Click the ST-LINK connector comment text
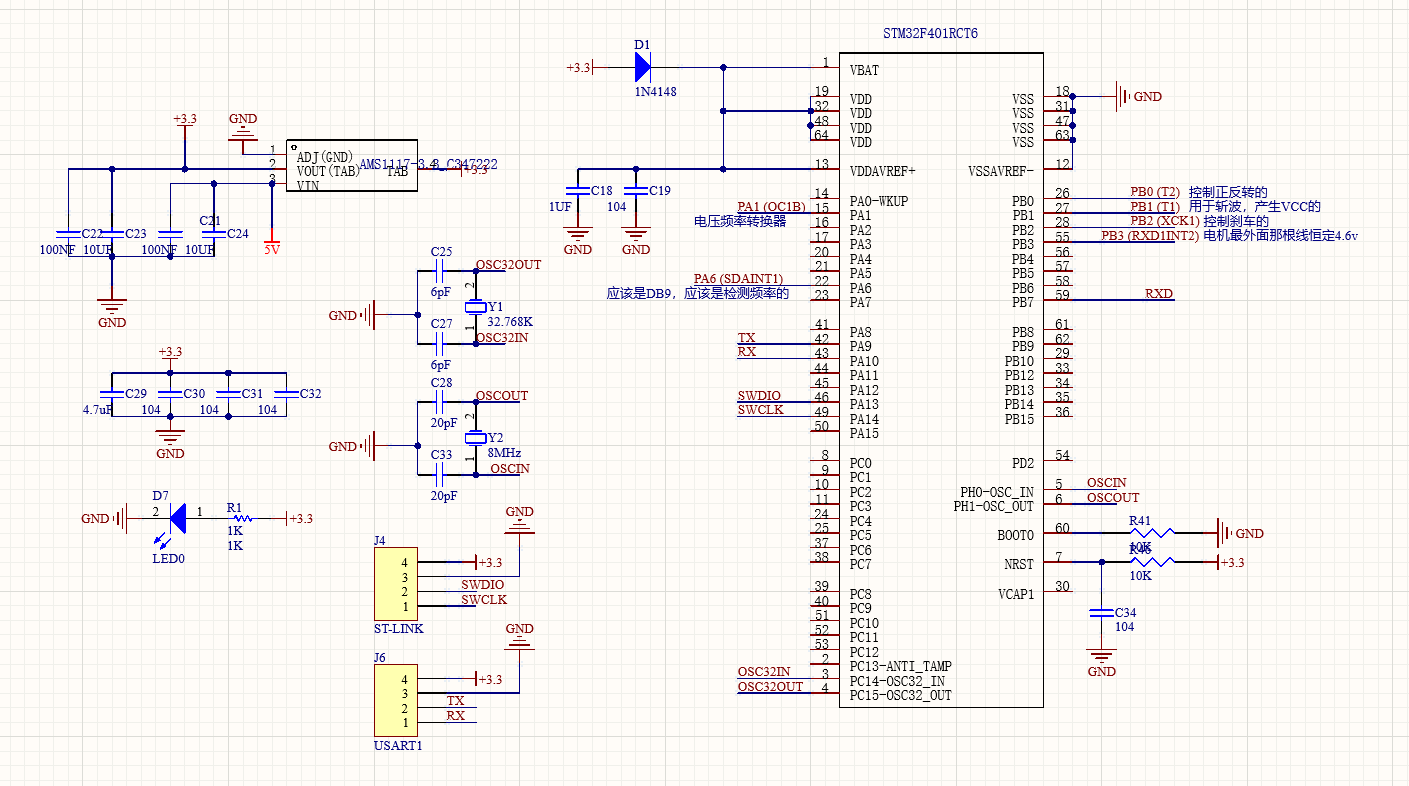Viewport: 1409px width, 786px height. [x=399, y=629]
